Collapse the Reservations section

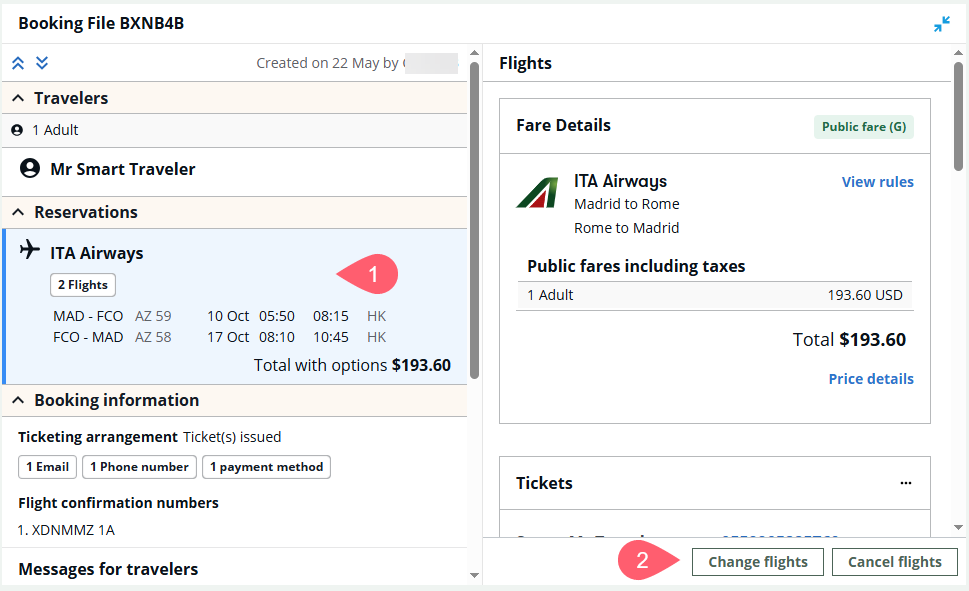pyautogui.click(x=19, y=212)
